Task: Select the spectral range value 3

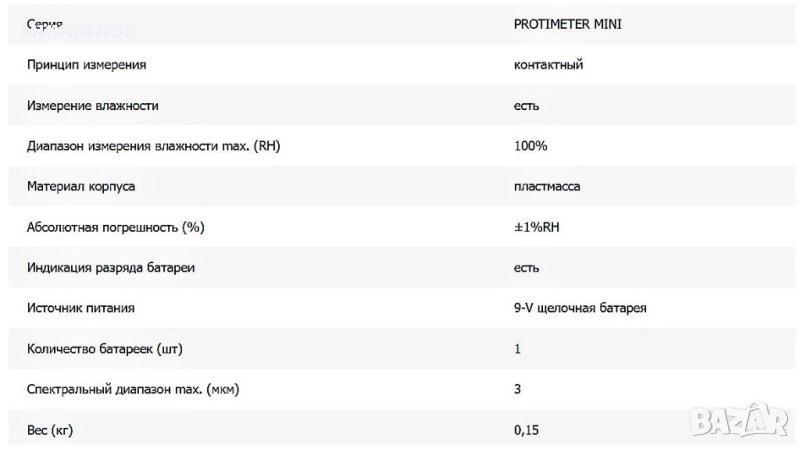Action: click(x=517, y=389)
